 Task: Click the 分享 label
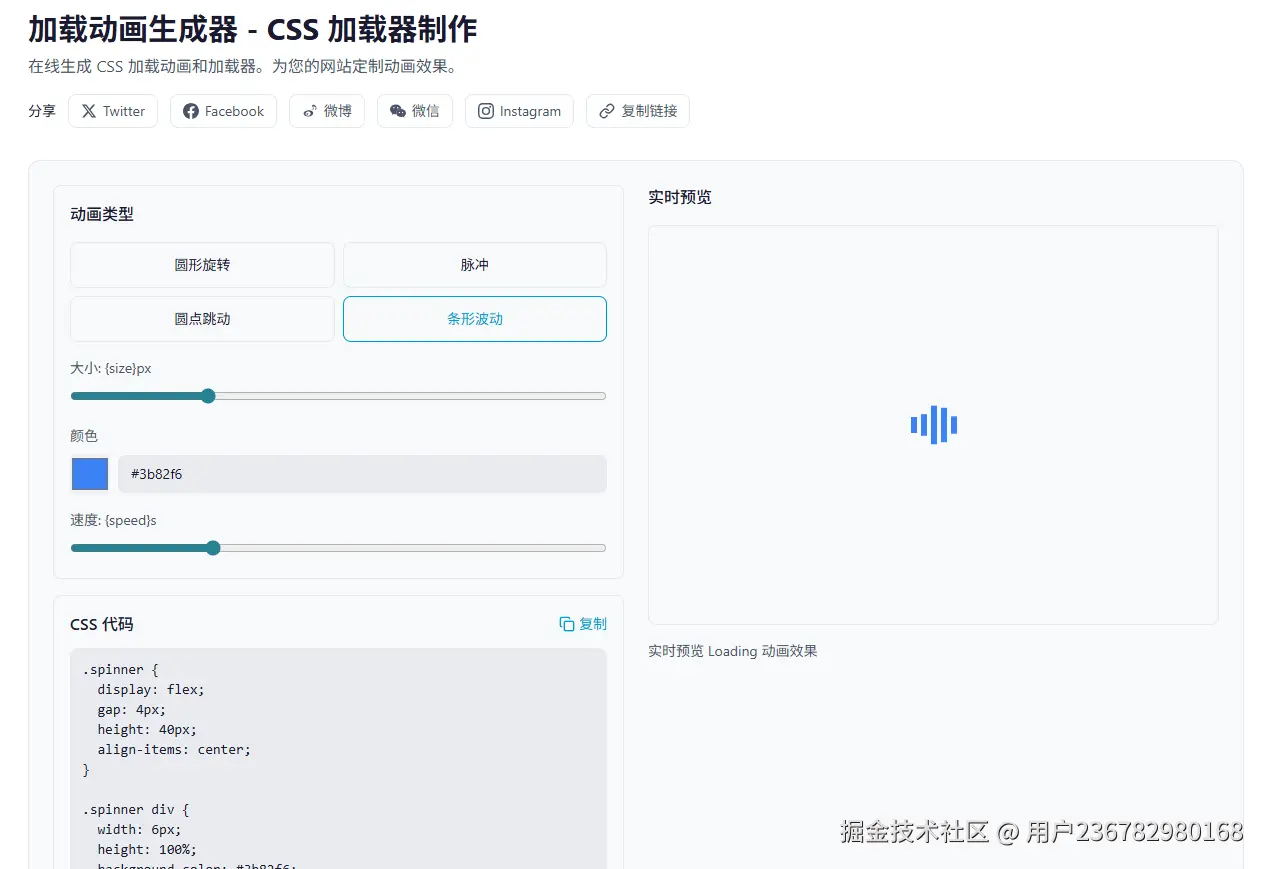tap(42, 111)
